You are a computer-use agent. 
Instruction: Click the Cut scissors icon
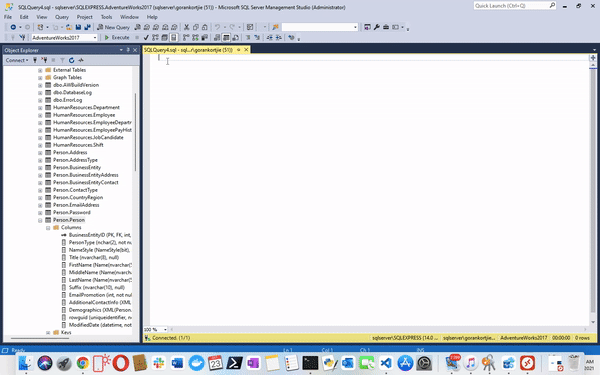(186, 27)
